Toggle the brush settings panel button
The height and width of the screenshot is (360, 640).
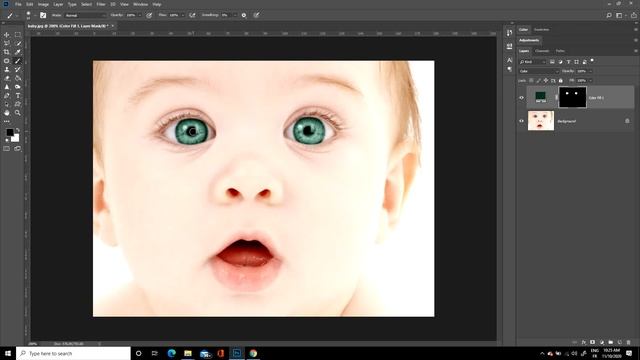(x=43, y=15)
